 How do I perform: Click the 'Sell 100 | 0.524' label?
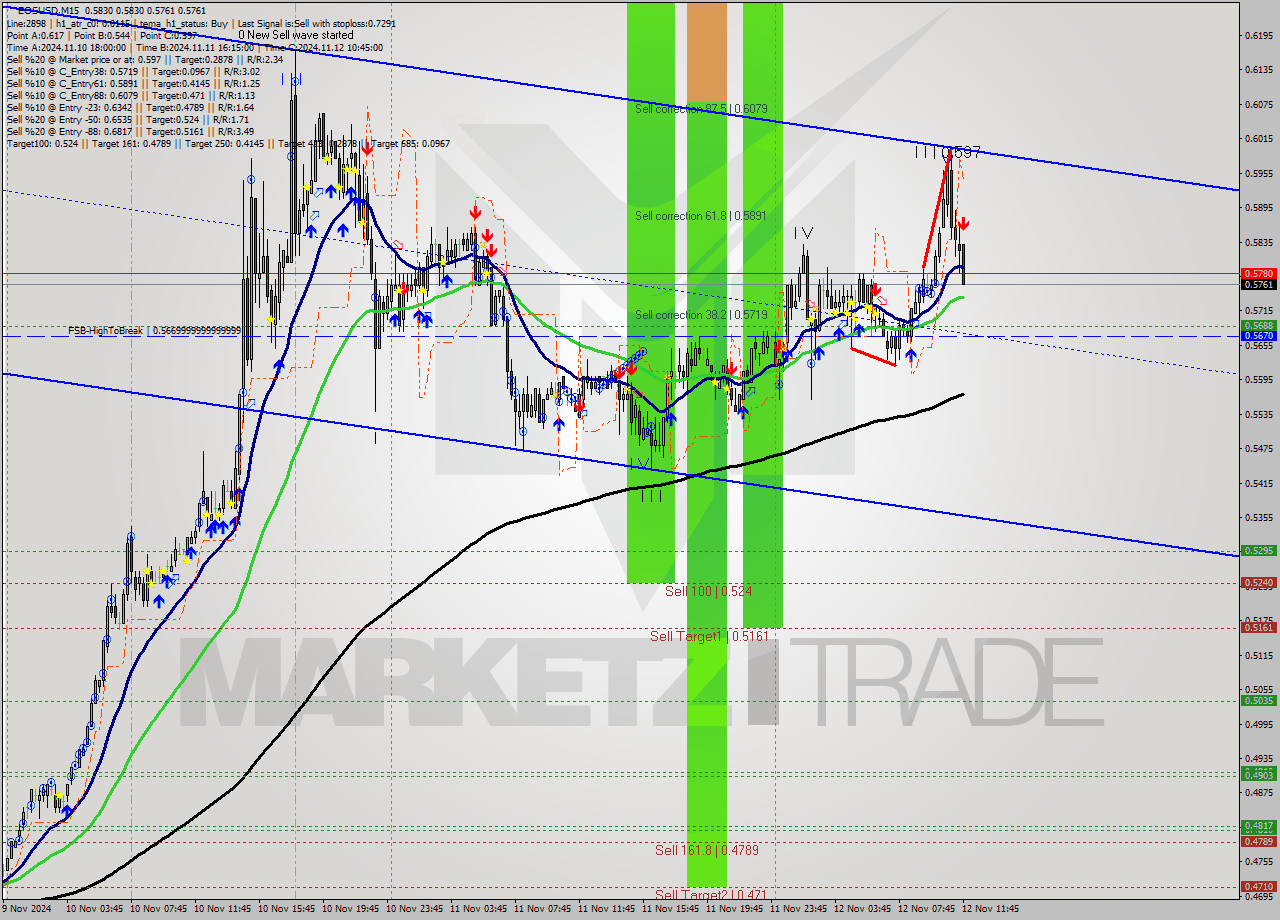pos(708,591)
